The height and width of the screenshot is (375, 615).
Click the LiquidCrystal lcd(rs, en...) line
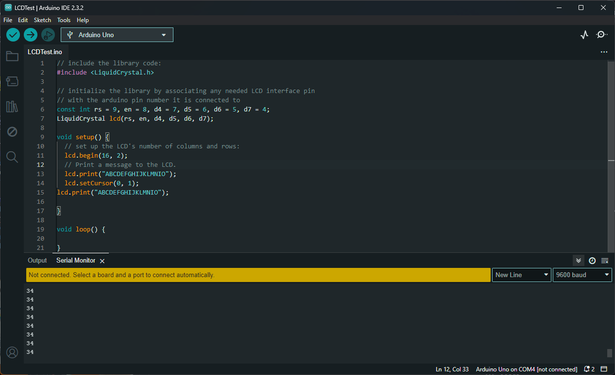(x=135, y=118)
